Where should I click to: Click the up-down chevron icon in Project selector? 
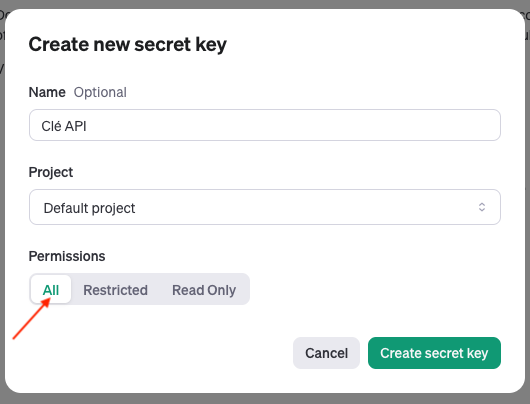[482, 207]
